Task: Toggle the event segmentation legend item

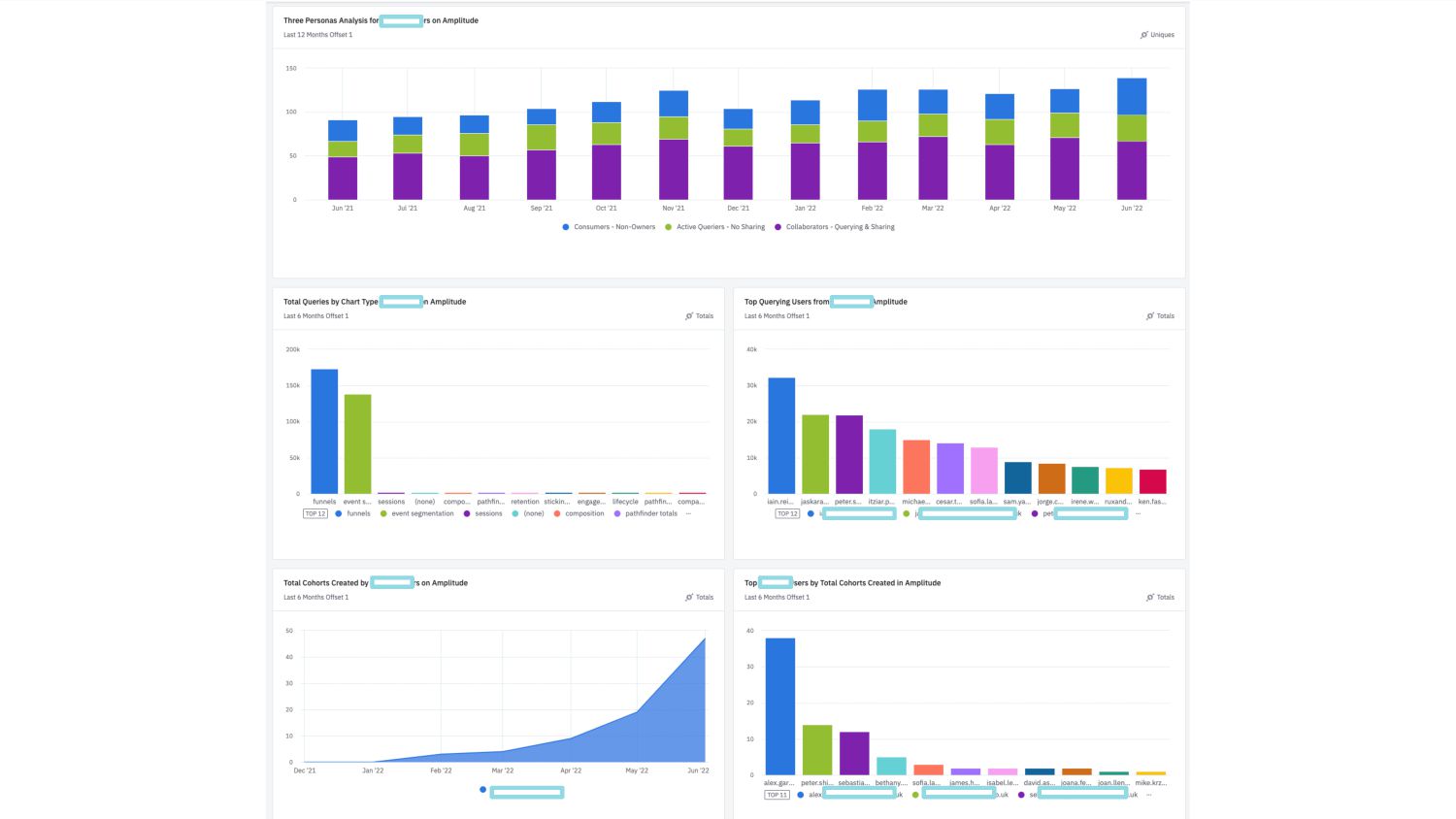Action: [416, 513]
